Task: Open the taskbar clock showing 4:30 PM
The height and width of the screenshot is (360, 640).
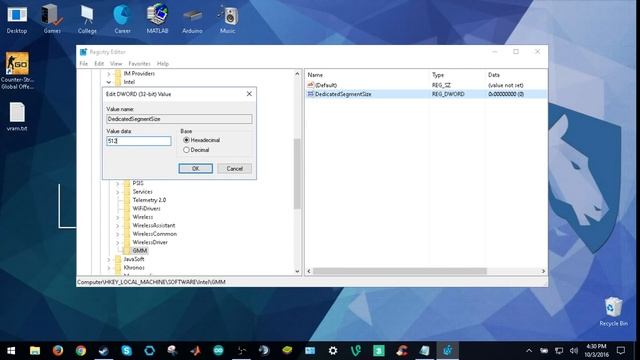Action: [596, 351]
